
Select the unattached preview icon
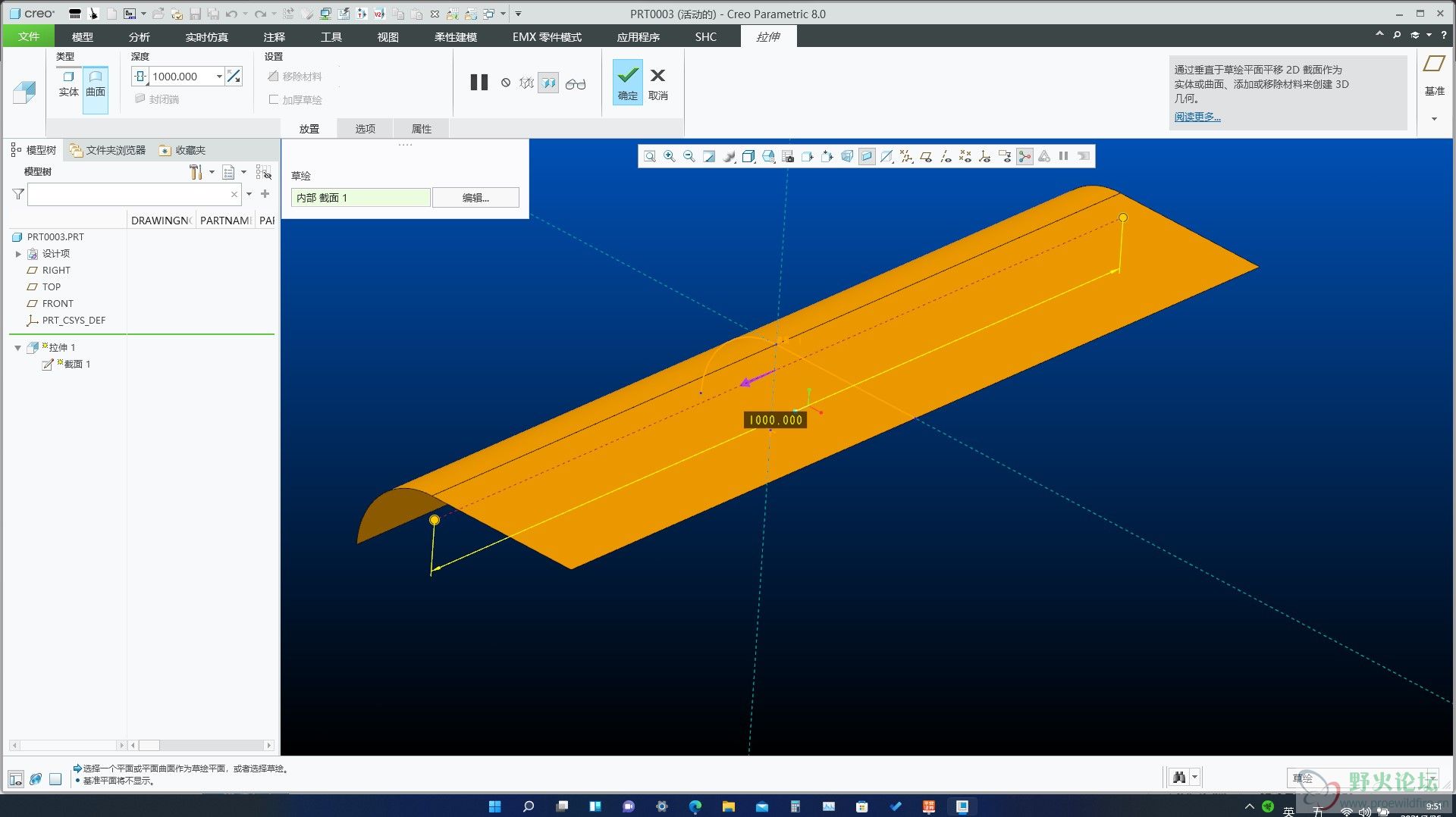tap(526, 83)
